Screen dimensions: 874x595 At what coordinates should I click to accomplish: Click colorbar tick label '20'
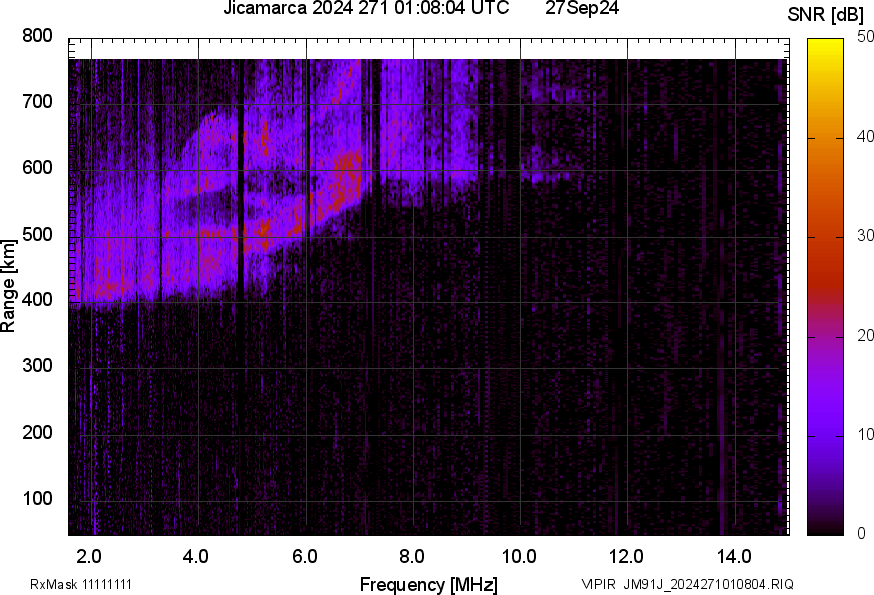(866, 335)
